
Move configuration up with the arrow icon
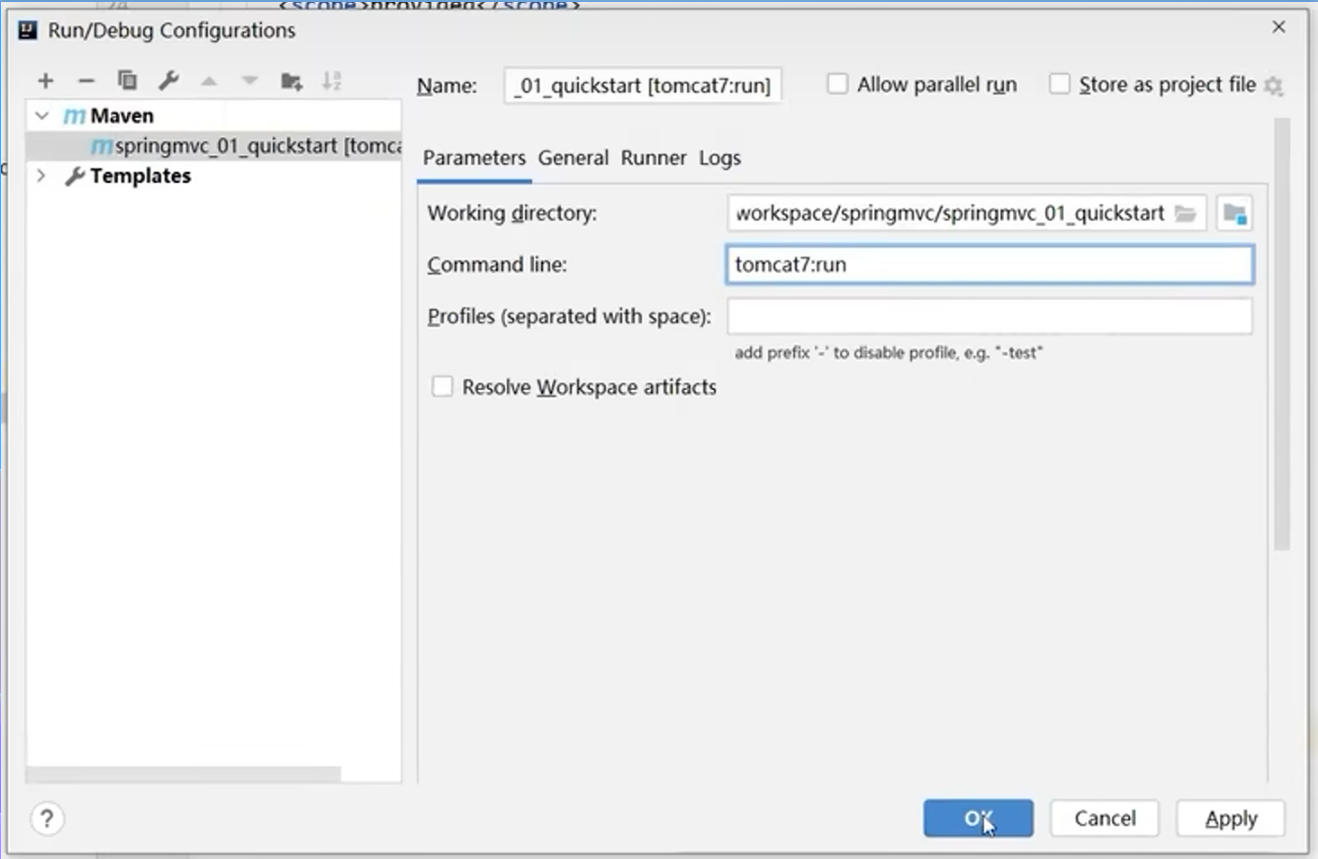209,81
